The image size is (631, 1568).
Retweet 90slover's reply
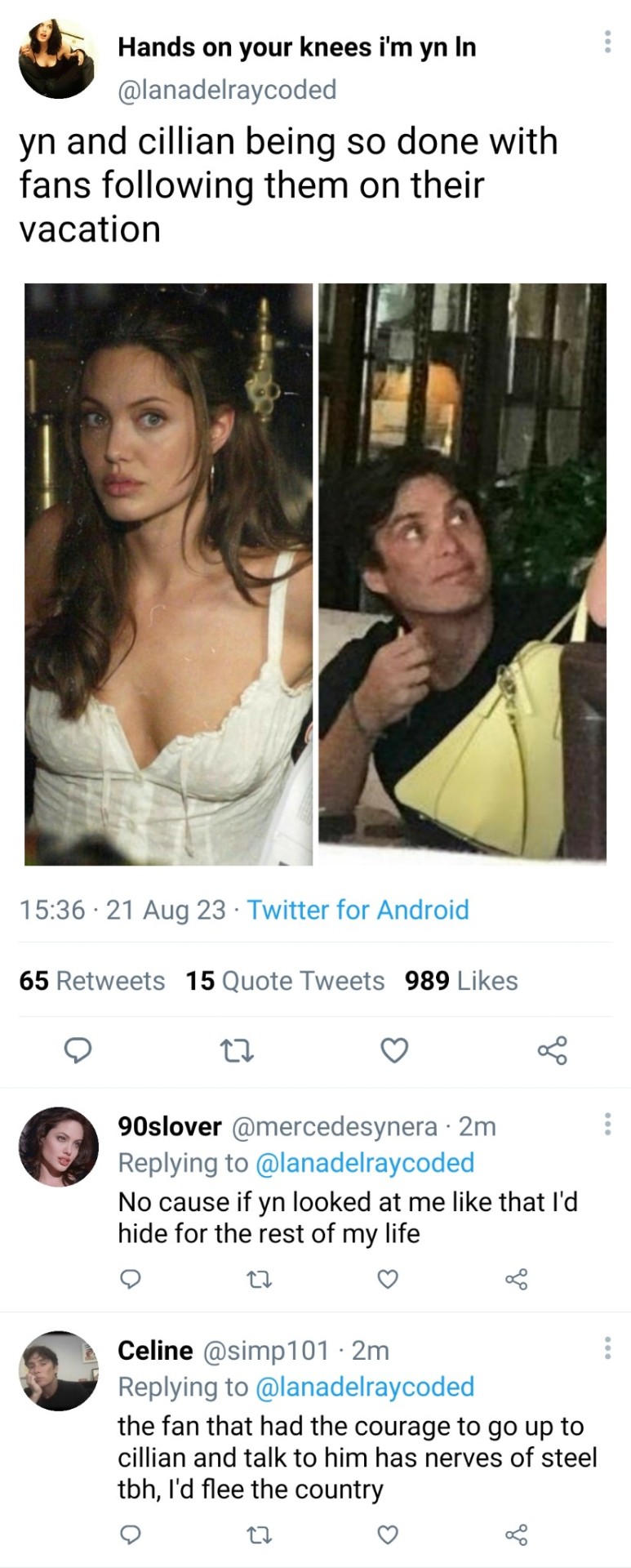tap(260, 1279)
